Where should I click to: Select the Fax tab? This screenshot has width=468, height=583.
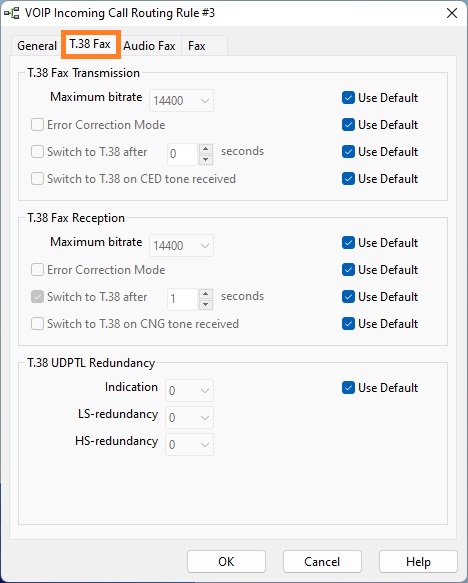tap(197, 46)
